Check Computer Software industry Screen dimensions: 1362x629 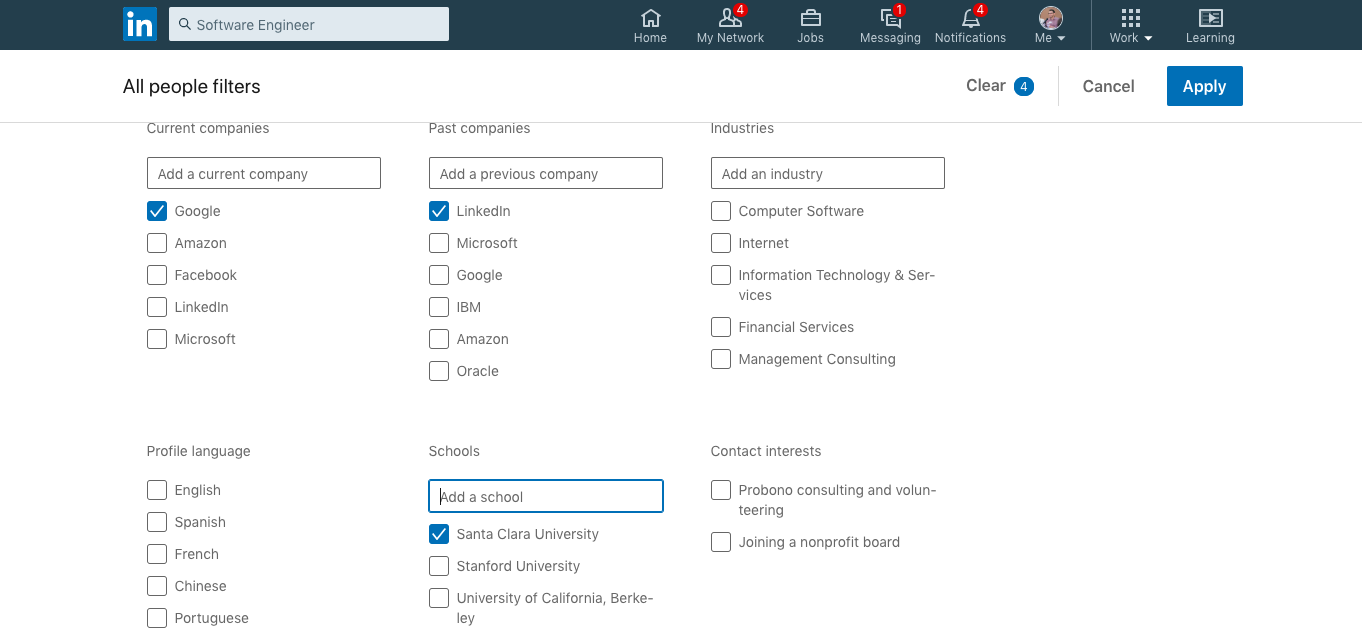tap(721, 211)
